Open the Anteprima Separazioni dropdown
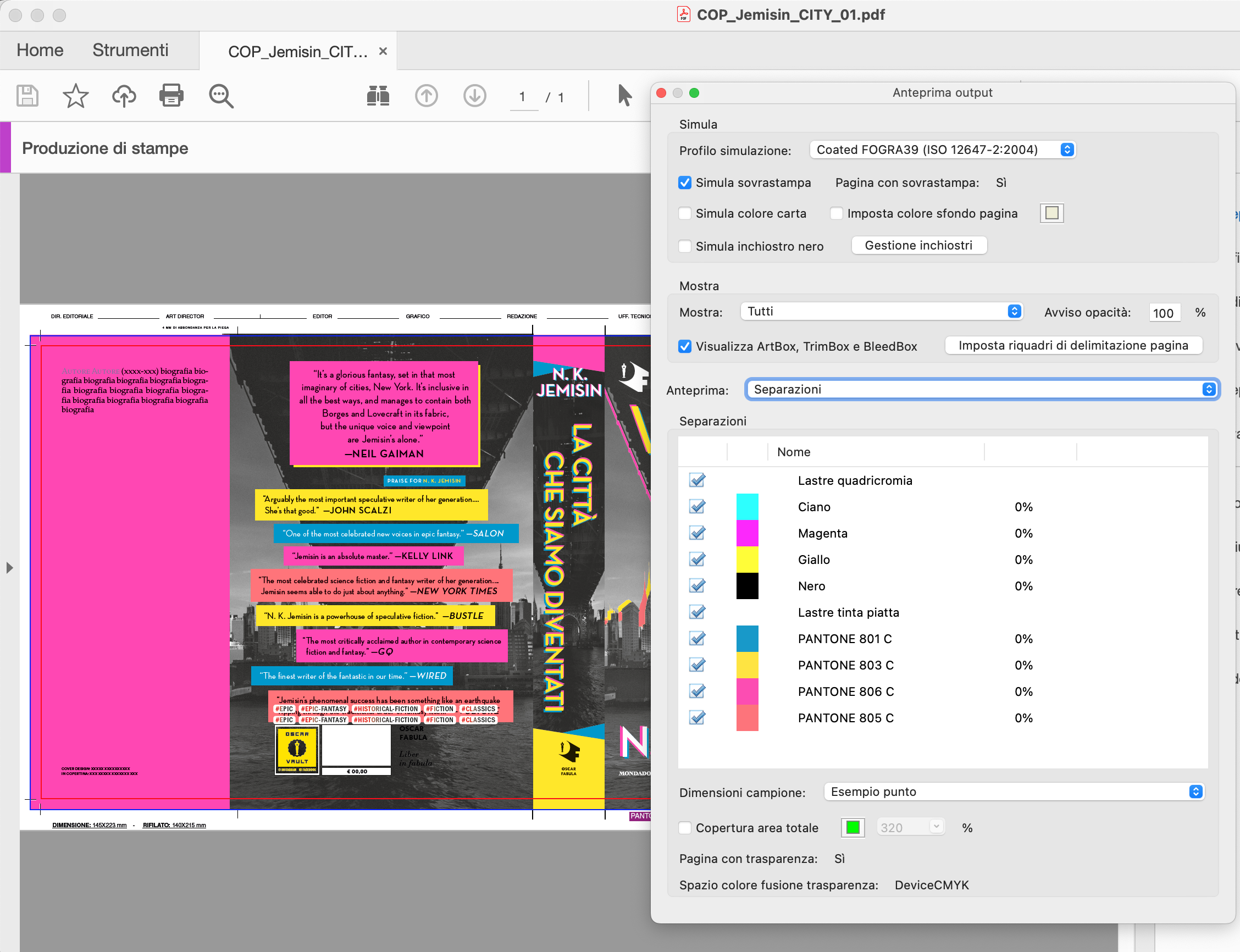 coord(982,389)
